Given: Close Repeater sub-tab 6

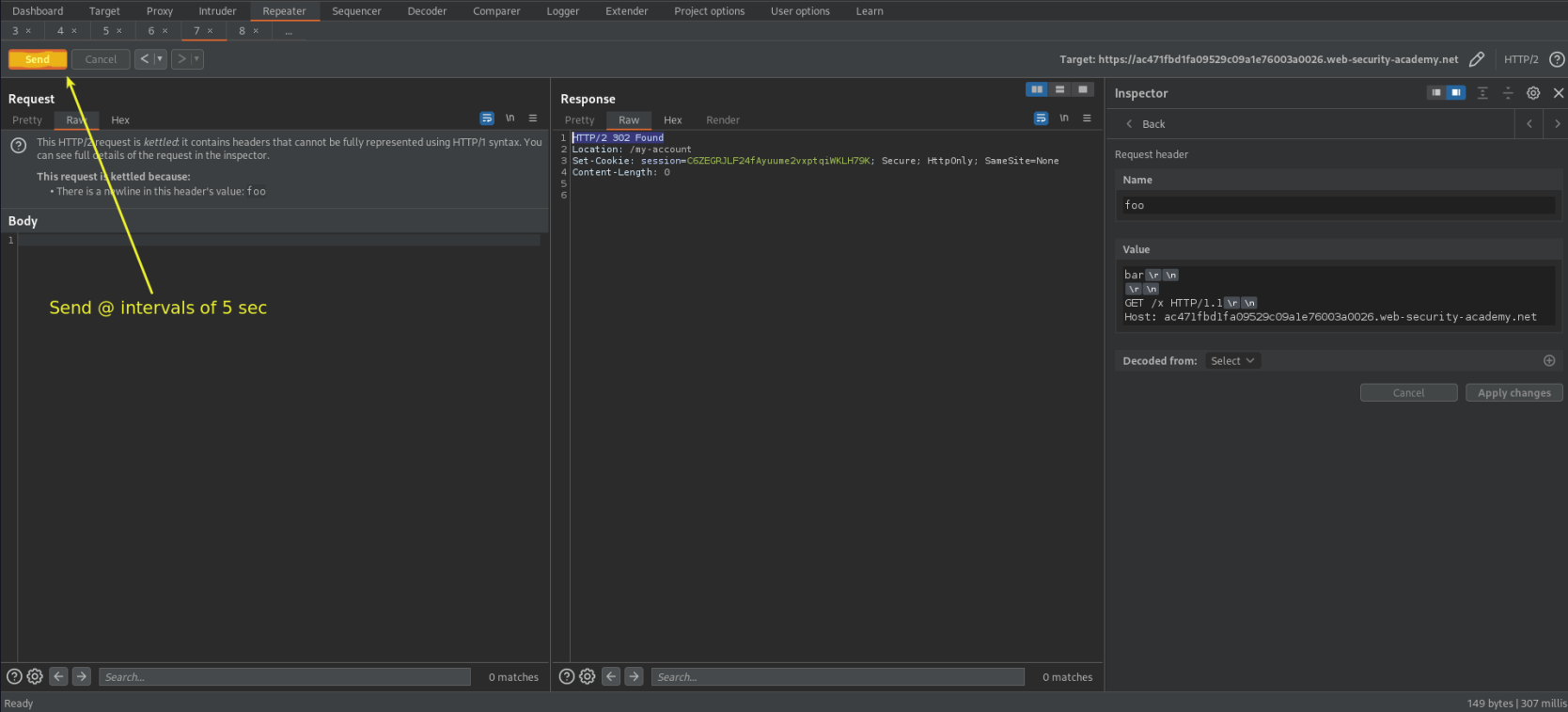Looking at the screenshot, I should click(x=165, y=31).
